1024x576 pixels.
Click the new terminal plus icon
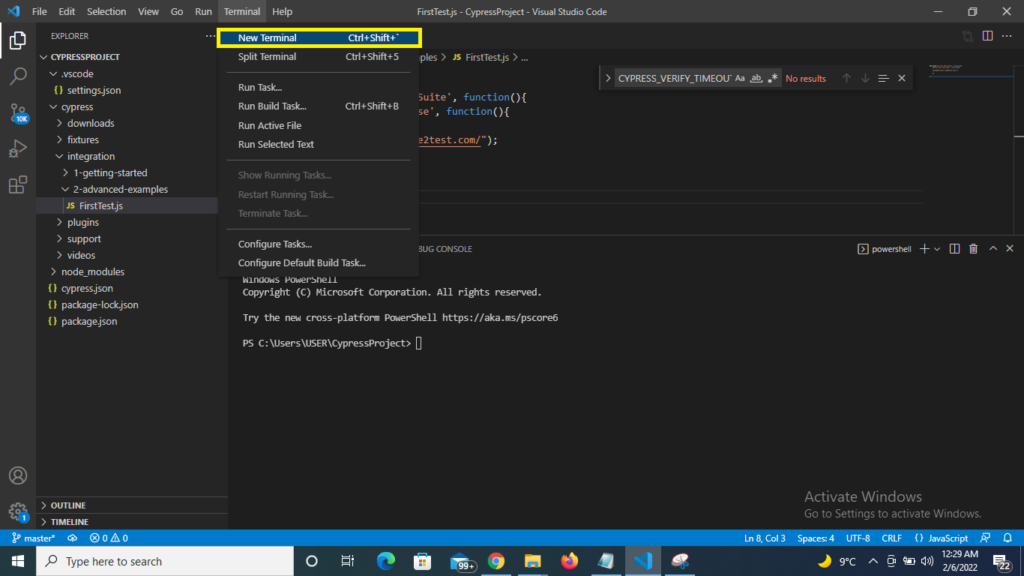coord(924,249)
